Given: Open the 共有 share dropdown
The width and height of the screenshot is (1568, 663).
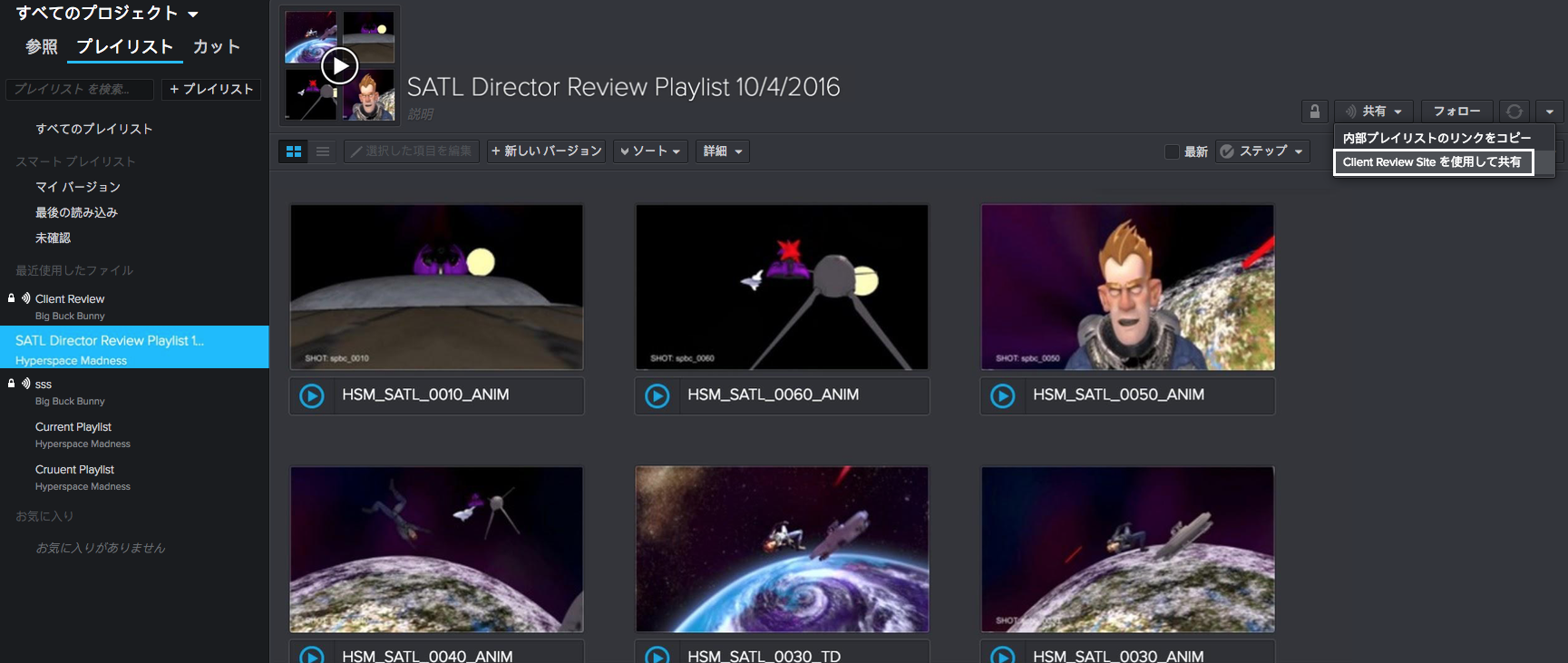Looking at the screenshot, I should point(1373,112).
